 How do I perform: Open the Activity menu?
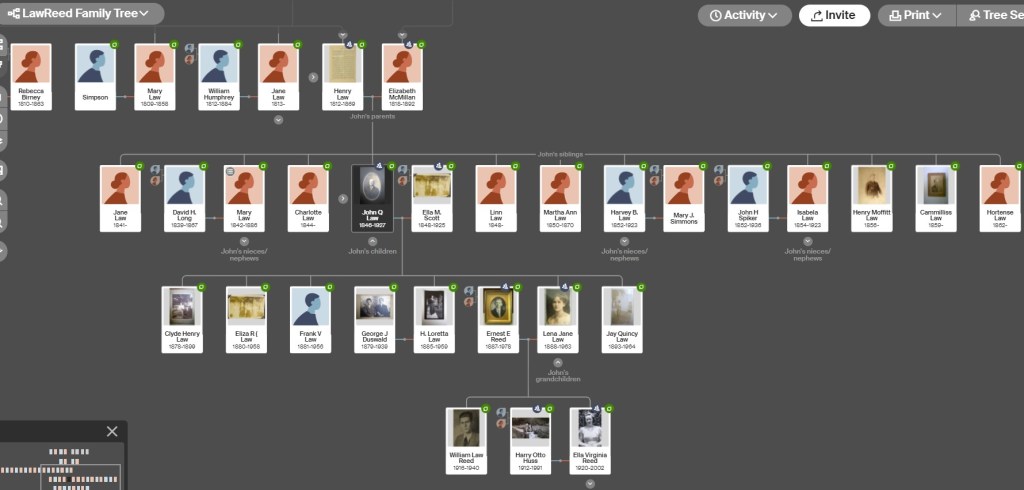(743, 15)
